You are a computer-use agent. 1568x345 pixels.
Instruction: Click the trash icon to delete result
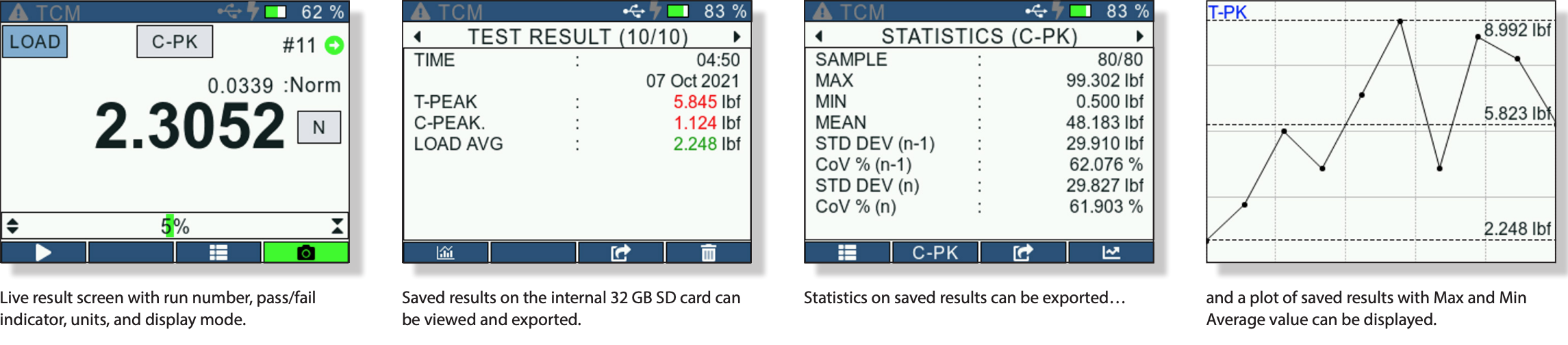tap(708, 253)
